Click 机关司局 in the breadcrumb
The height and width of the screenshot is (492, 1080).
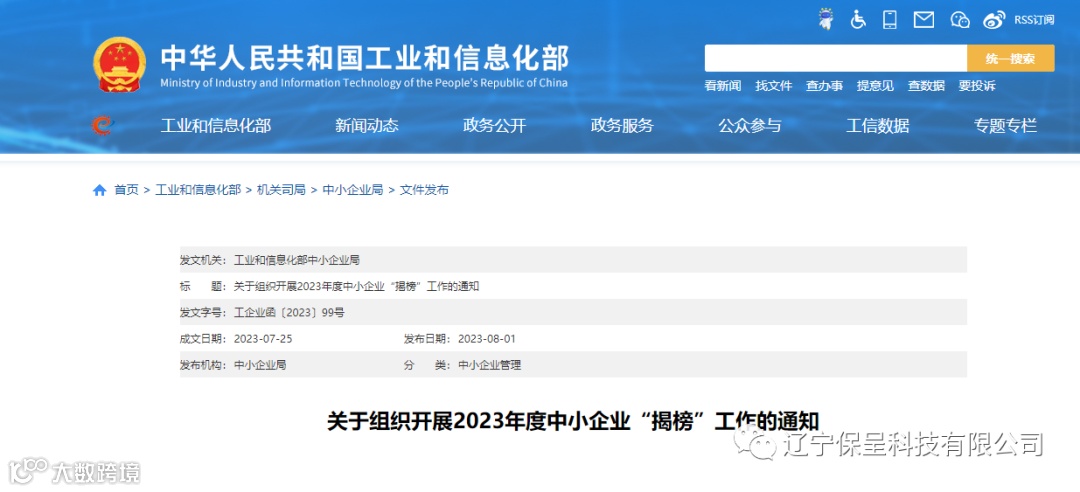click(x=281, y=190)
